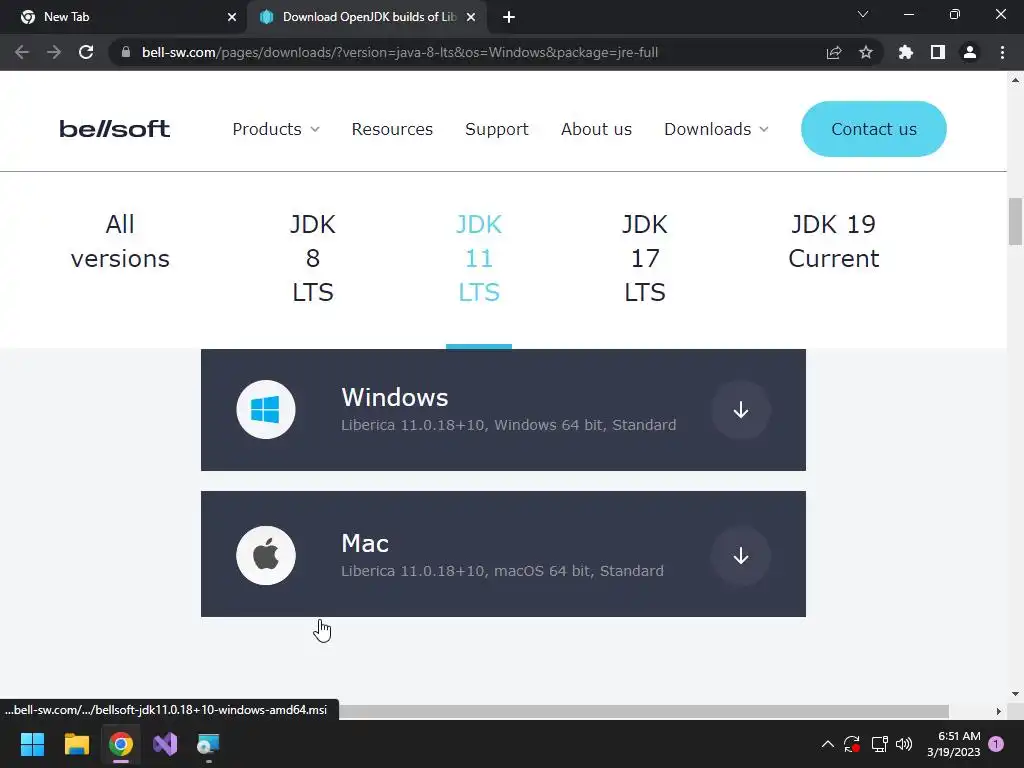The image size is (1024, 768).
Task: Open the Extensions puzzle icon
Action: pos(906,52)
